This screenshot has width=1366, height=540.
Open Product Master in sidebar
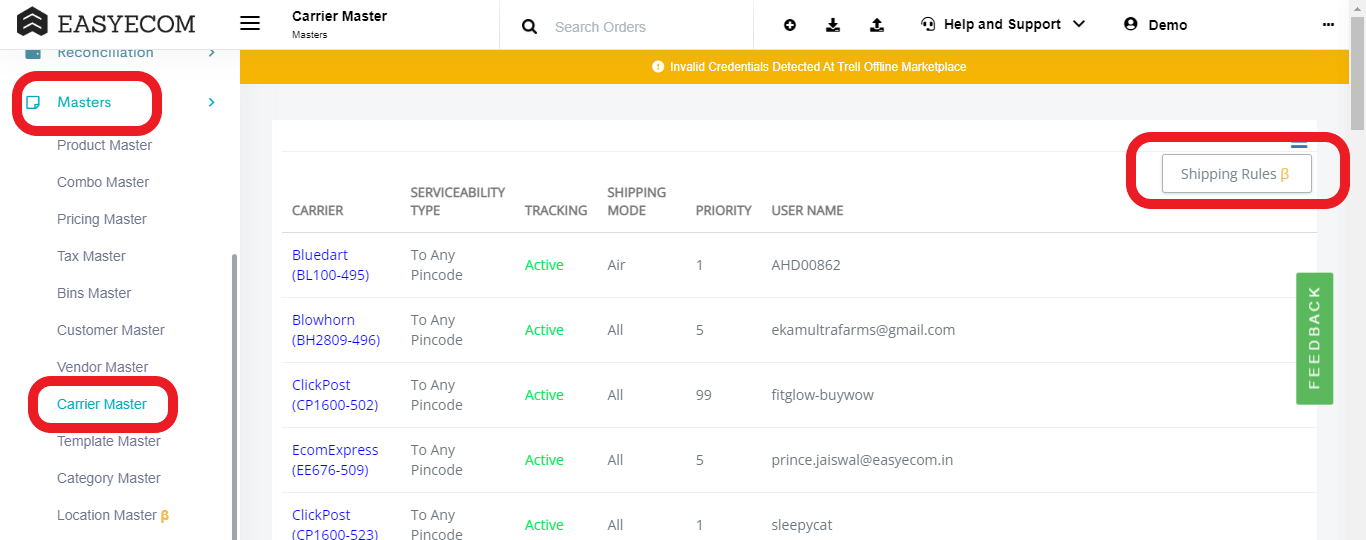(105, 145)
